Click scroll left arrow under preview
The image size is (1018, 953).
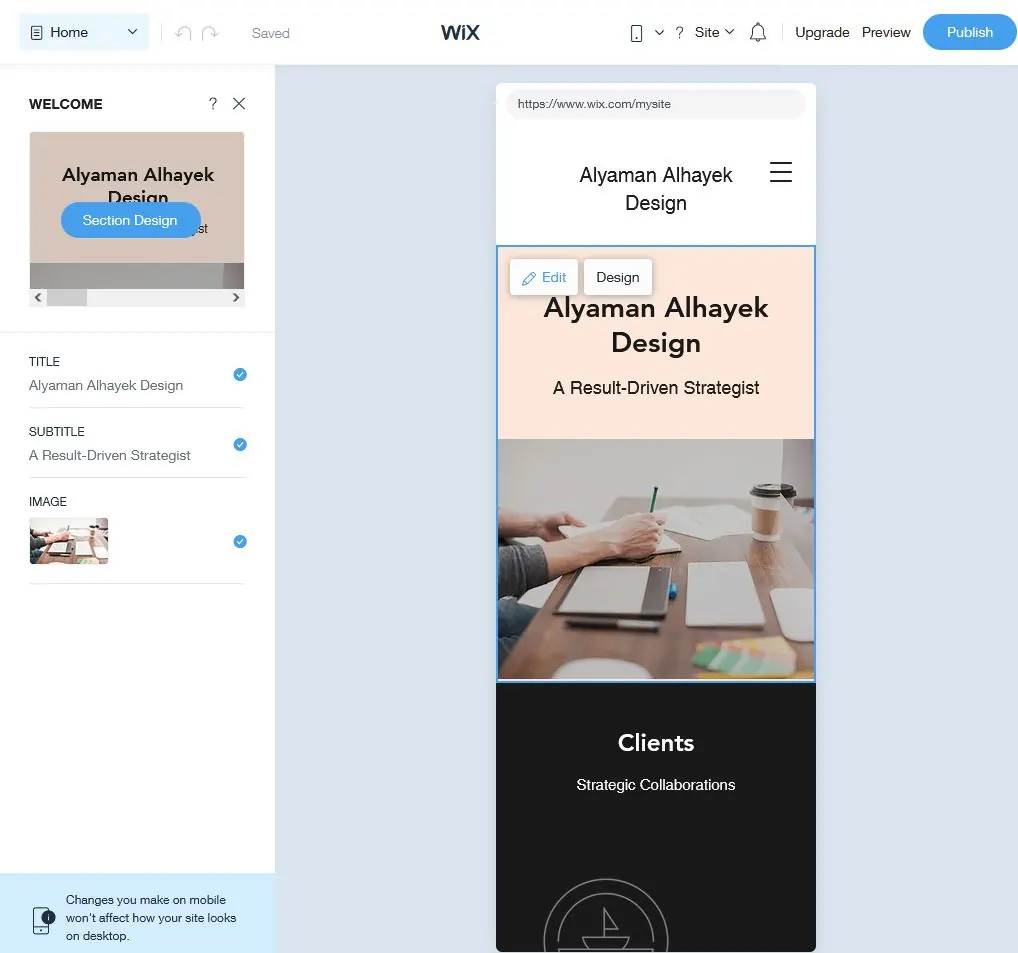point(38,297)
